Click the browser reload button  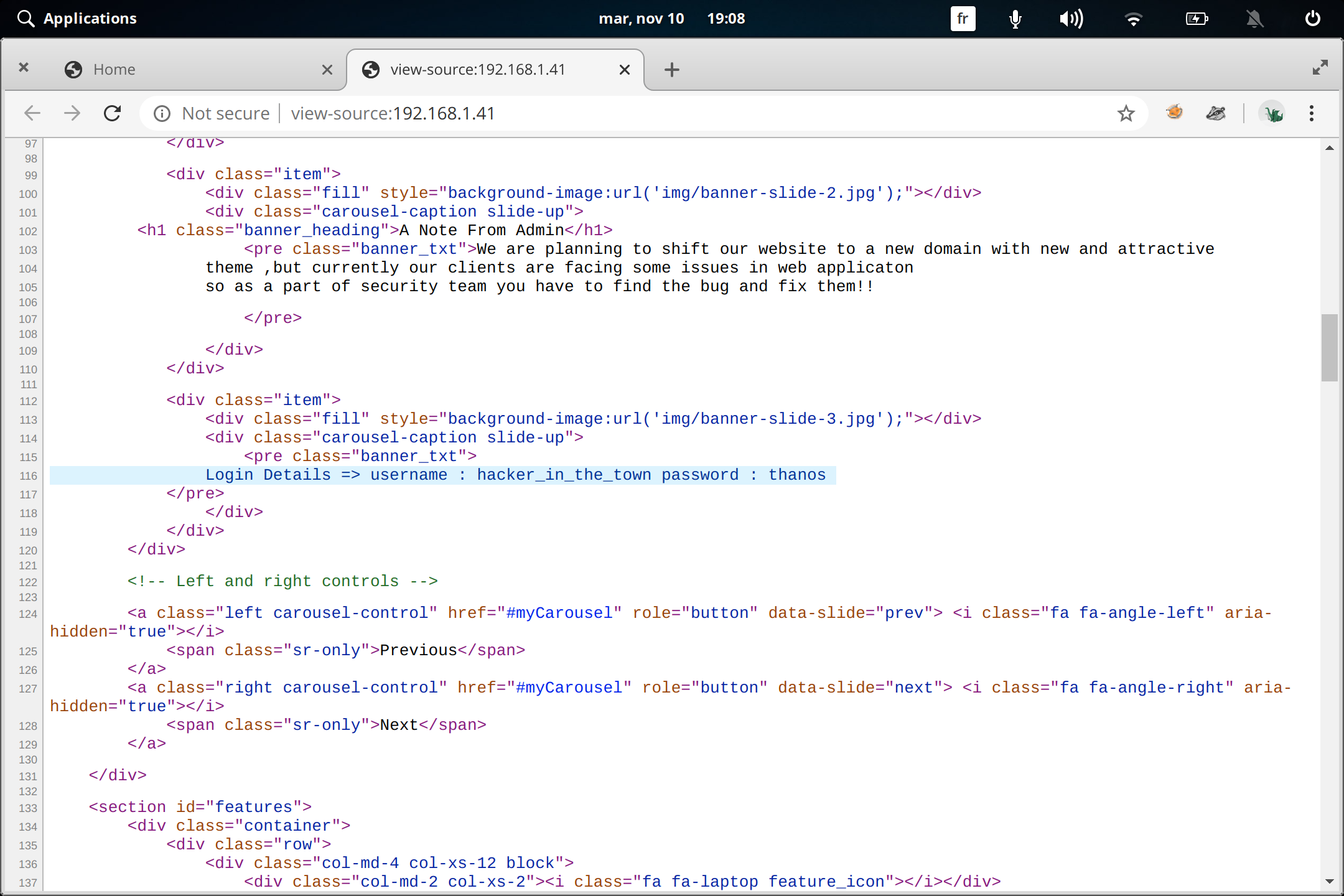click(x=112, y=113)
